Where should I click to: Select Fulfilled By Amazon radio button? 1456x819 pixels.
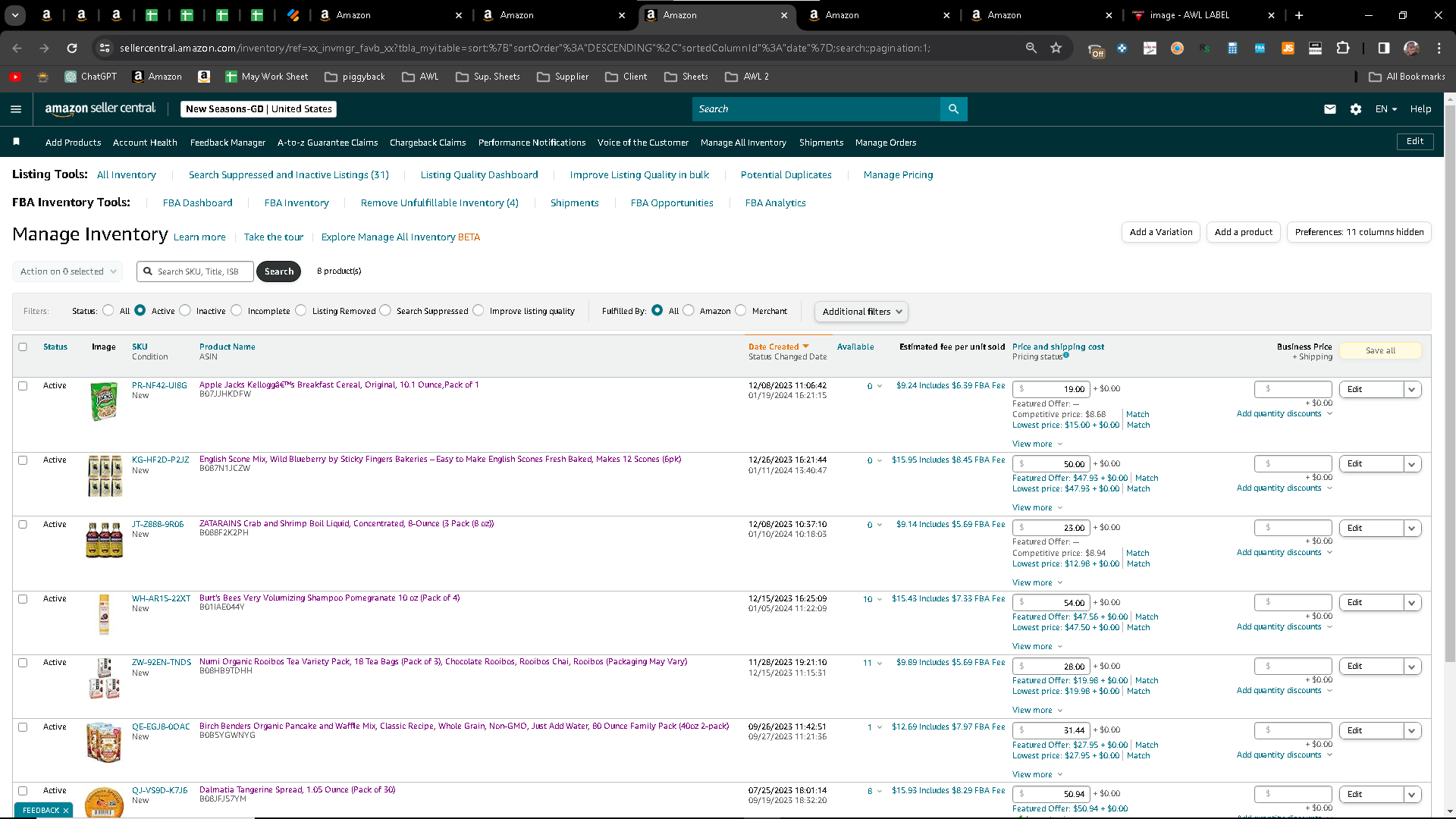689,310
